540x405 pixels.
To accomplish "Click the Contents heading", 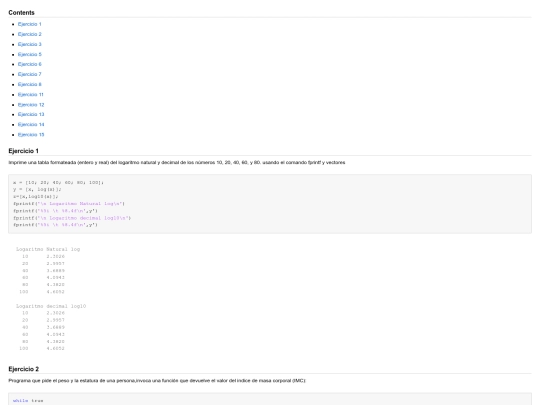I will point(21,13).
